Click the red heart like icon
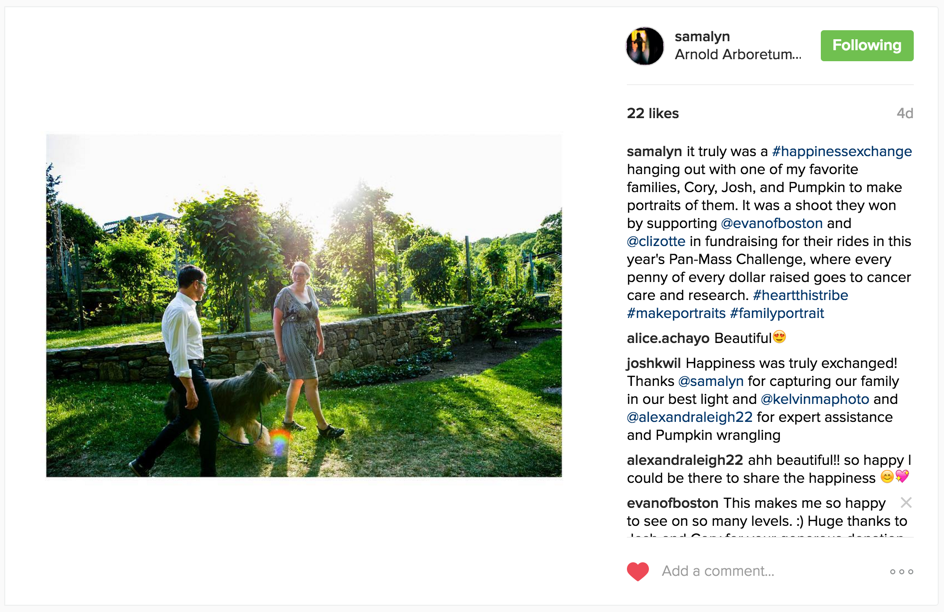Viewport: 944px width, 612px height. click(x=638, y=571)
